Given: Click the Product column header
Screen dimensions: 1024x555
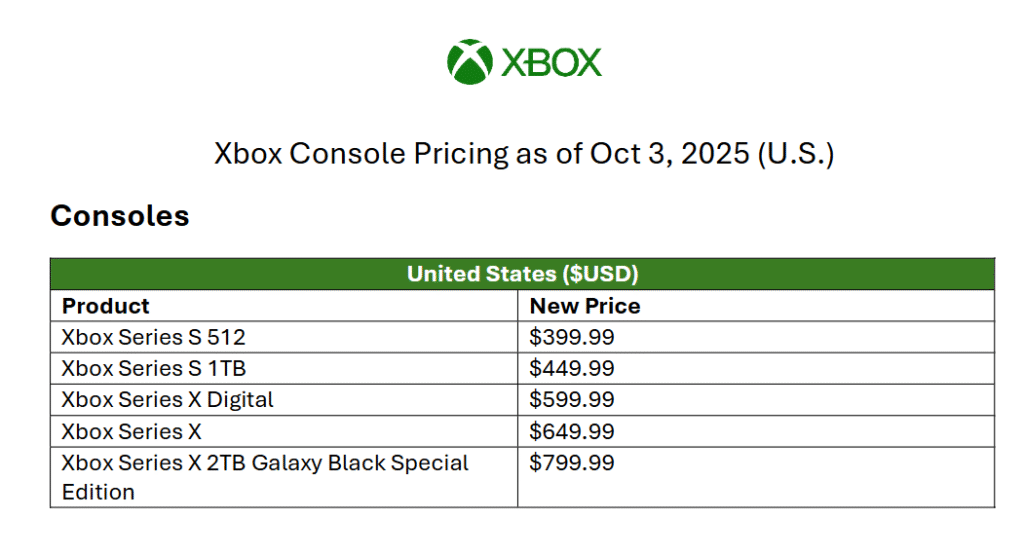Looking at the screenshot, I should pos(284,306).
